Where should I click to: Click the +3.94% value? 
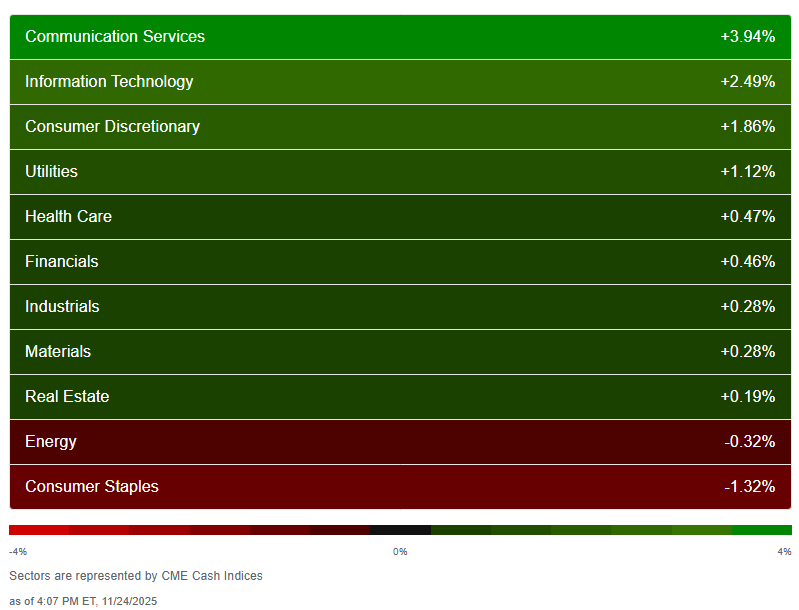click(x=748, y=37)
